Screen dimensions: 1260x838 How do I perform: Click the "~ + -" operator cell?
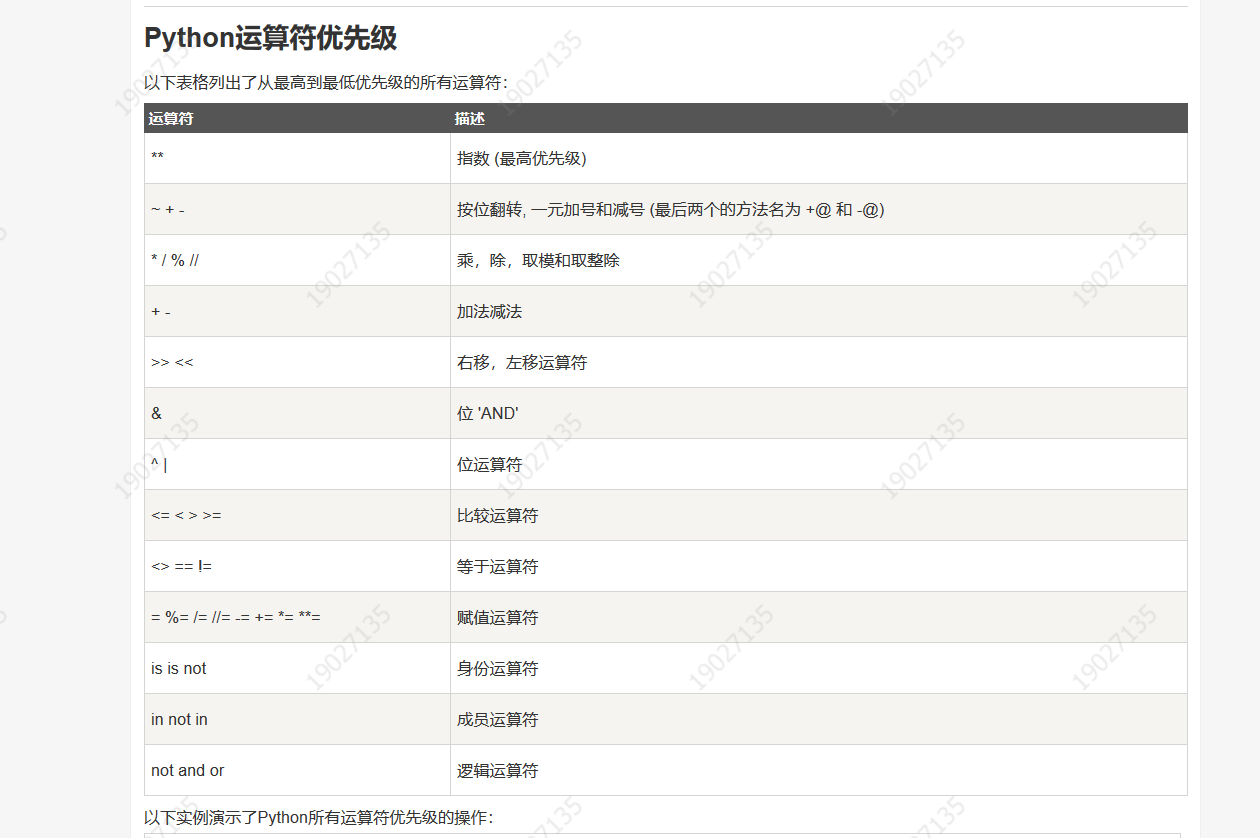297,209
